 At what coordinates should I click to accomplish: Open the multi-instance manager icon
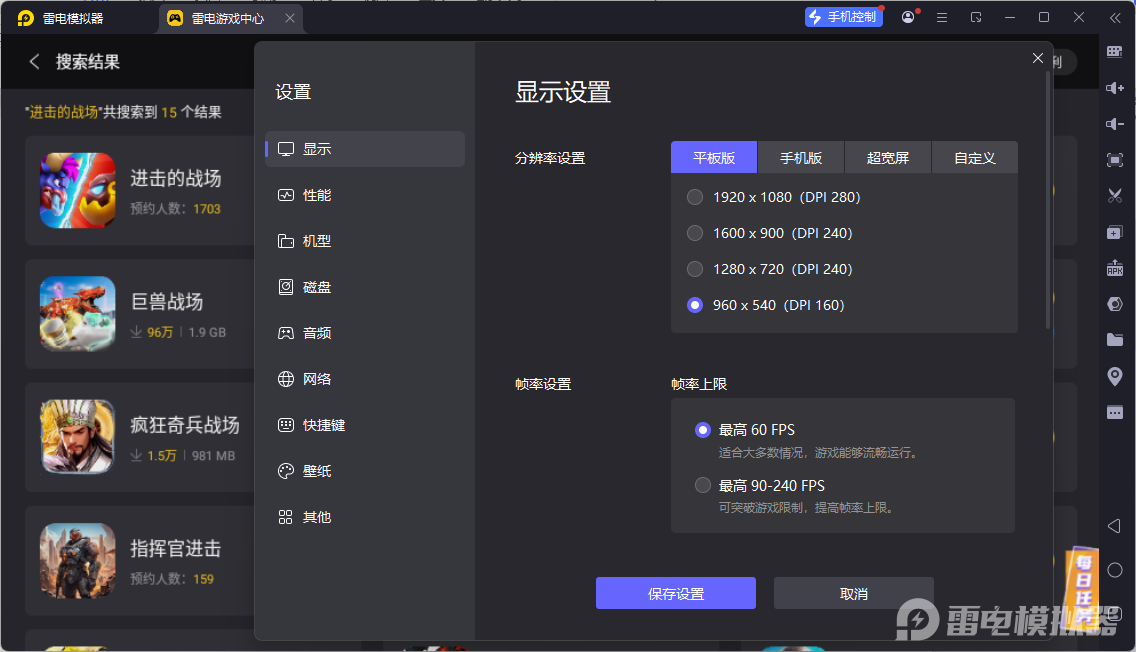tap(1115, 232)
